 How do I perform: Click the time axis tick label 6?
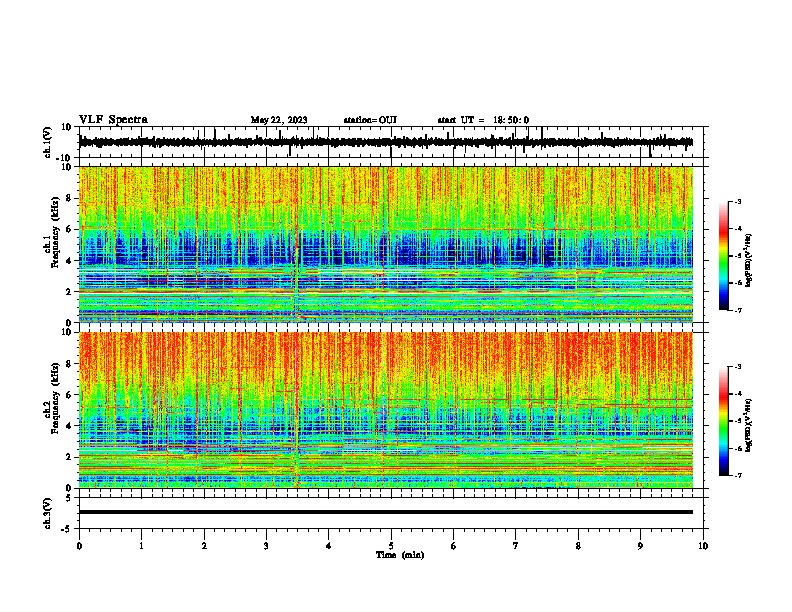453,546
